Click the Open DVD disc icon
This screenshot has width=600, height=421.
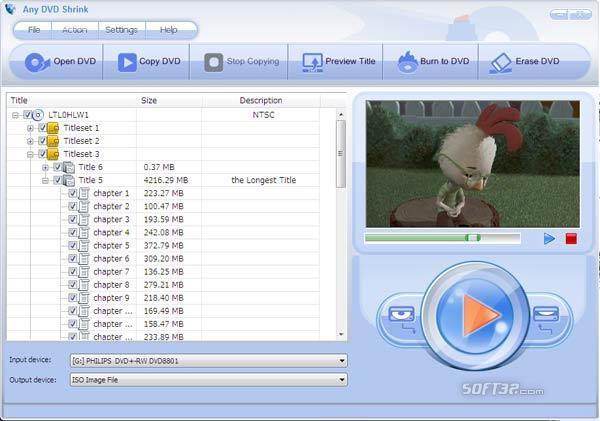37,62
